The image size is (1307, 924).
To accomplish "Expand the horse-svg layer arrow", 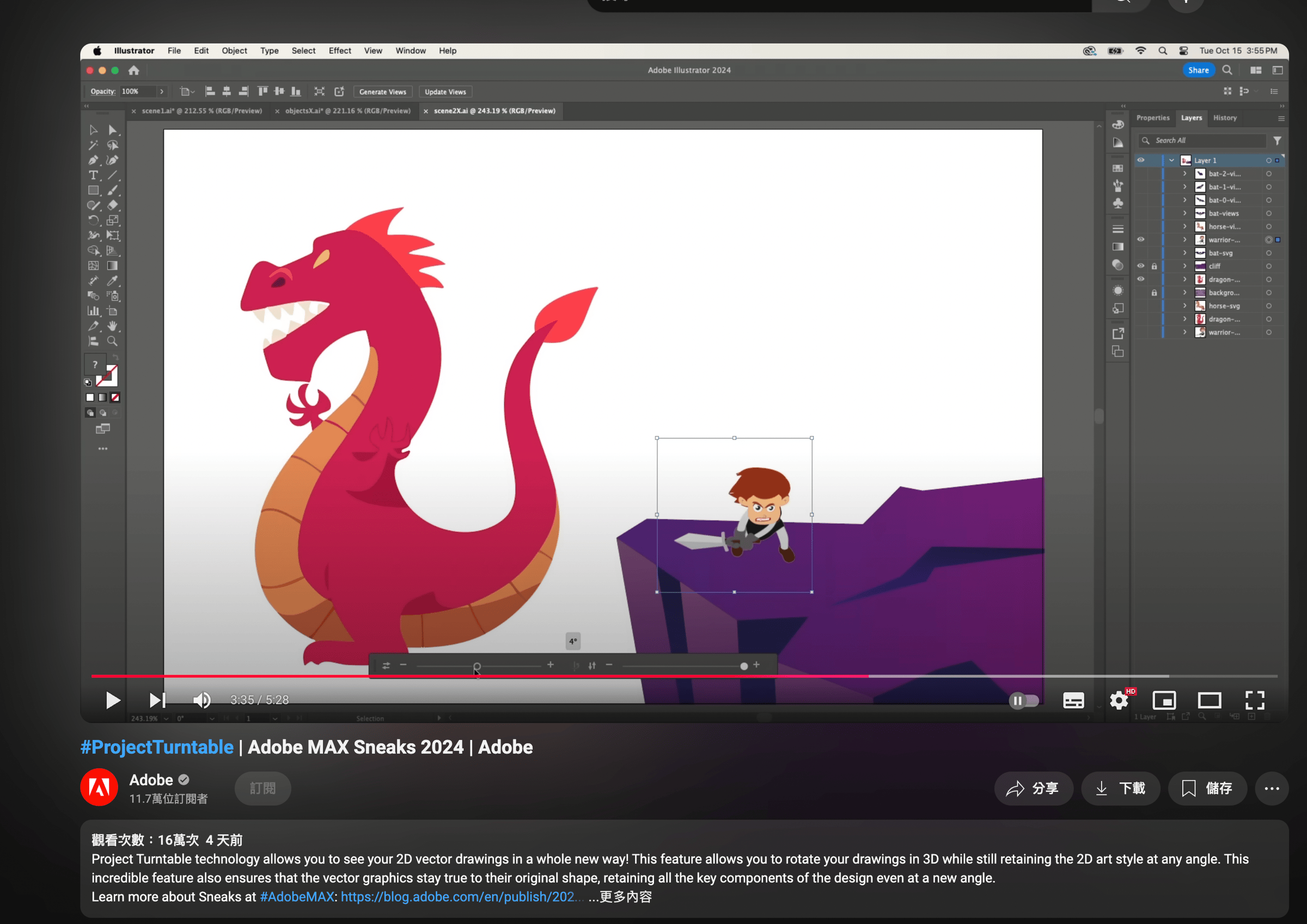I will [1184, 305].
